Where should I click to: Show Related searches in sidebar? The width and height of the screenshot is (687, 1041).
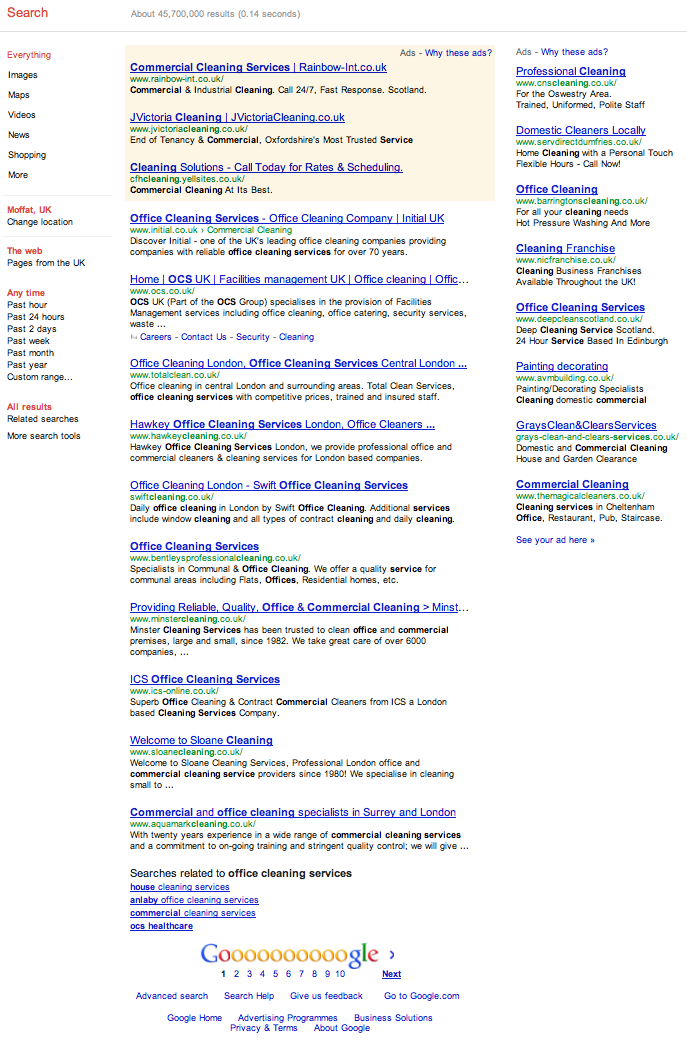[x=42, y=419]
